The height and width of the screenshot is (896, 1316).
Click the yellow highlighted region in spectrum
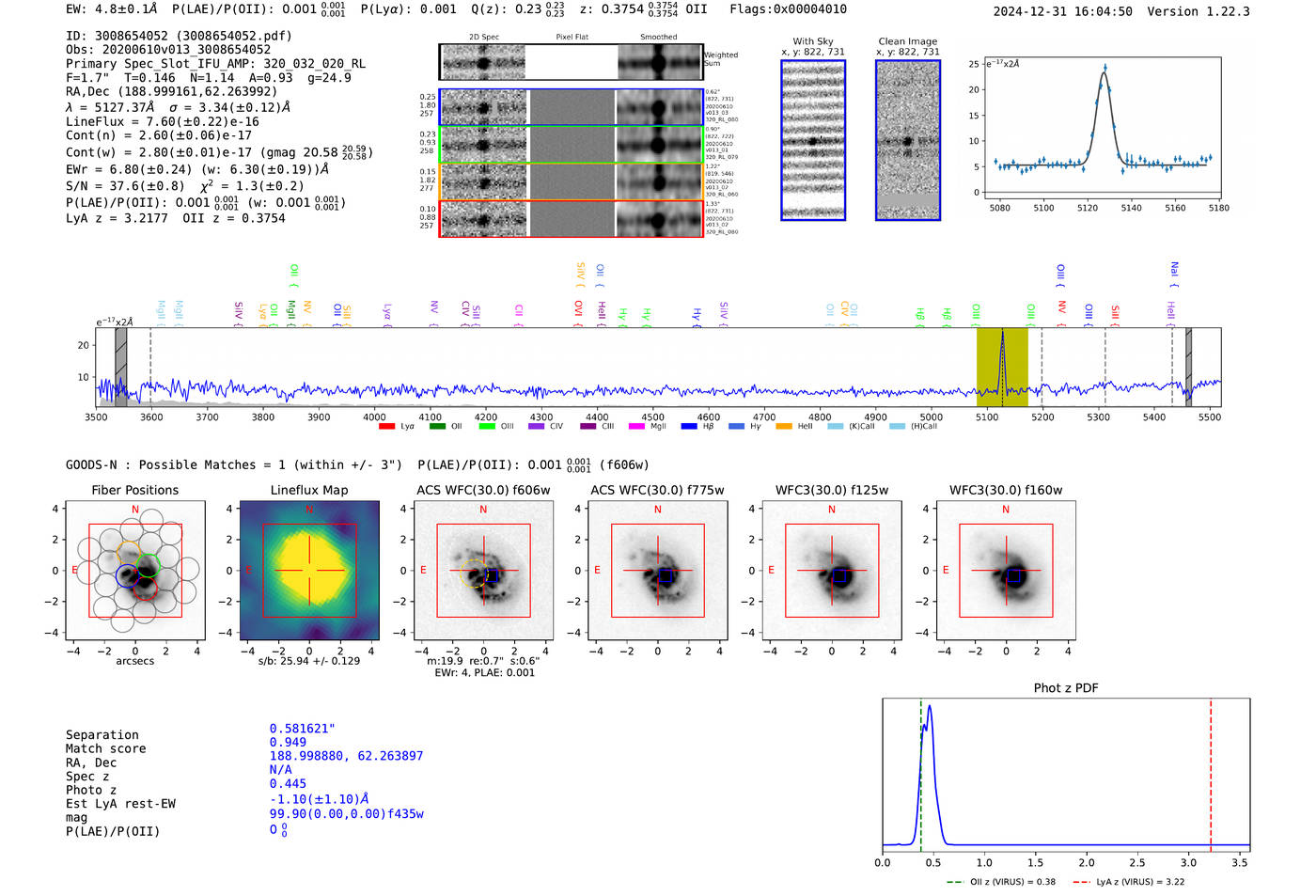point(1002,368)
